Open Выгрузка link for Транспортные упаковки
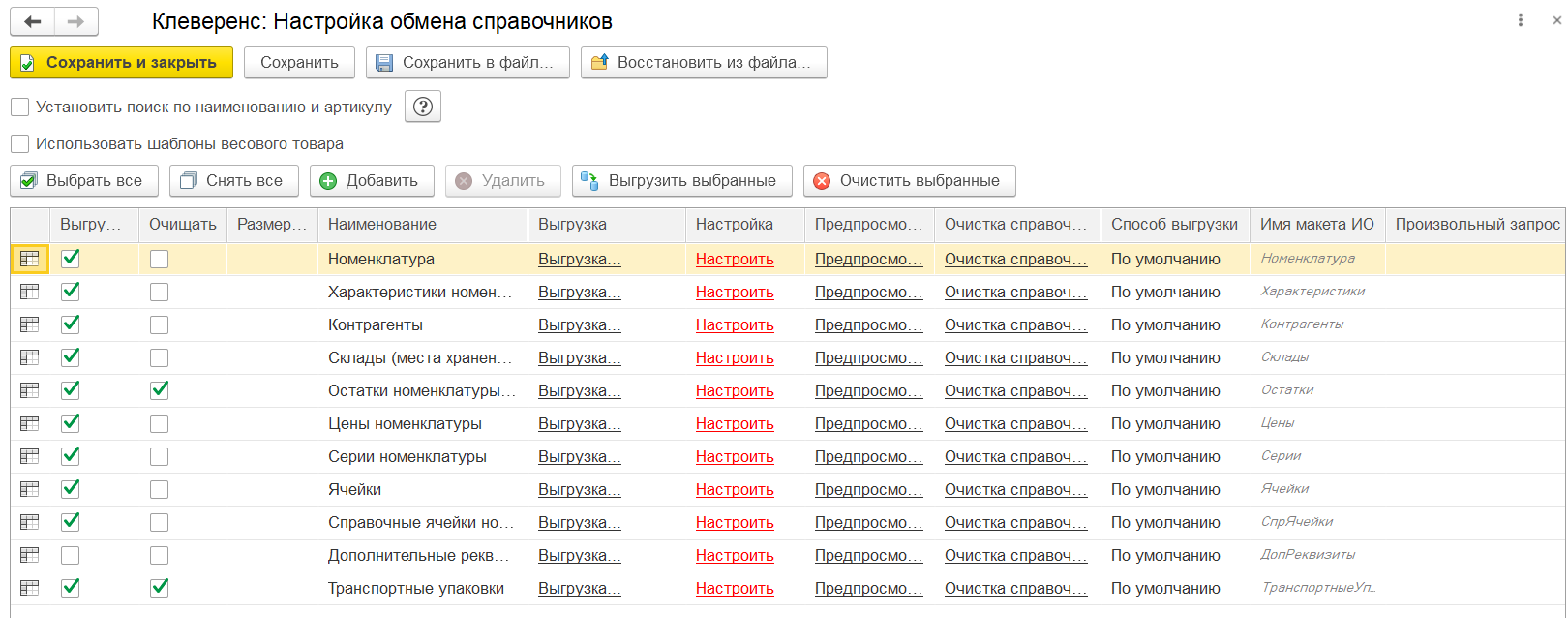Viewport: 1568px width, 618px height. (x=580, y=588)
